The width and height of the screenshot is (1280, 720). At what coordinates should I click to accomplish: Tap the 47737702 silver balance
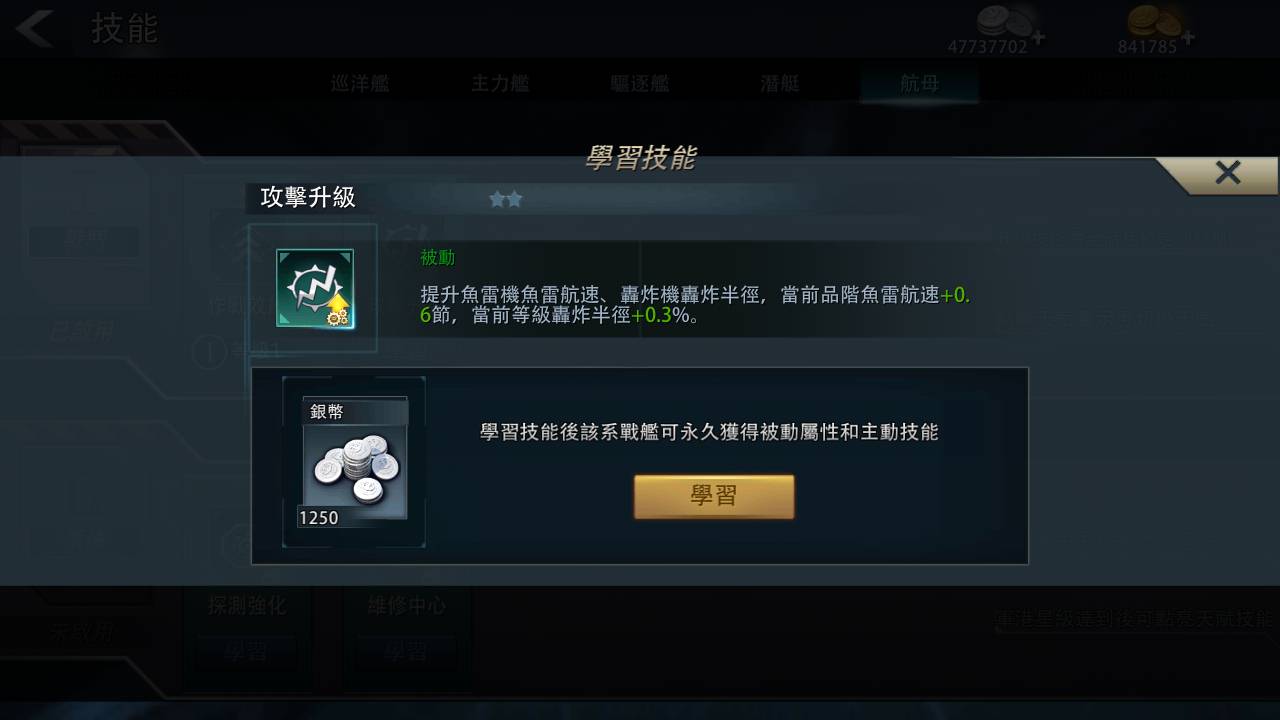[x=987, y=47]
